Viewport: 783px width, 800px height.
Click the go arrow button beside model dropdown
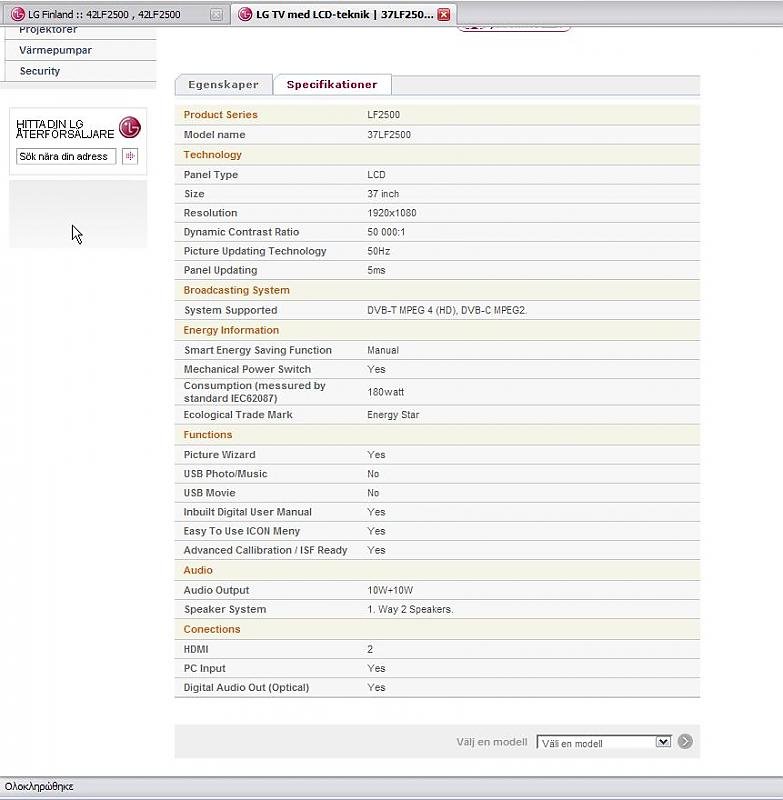[685, 741]
